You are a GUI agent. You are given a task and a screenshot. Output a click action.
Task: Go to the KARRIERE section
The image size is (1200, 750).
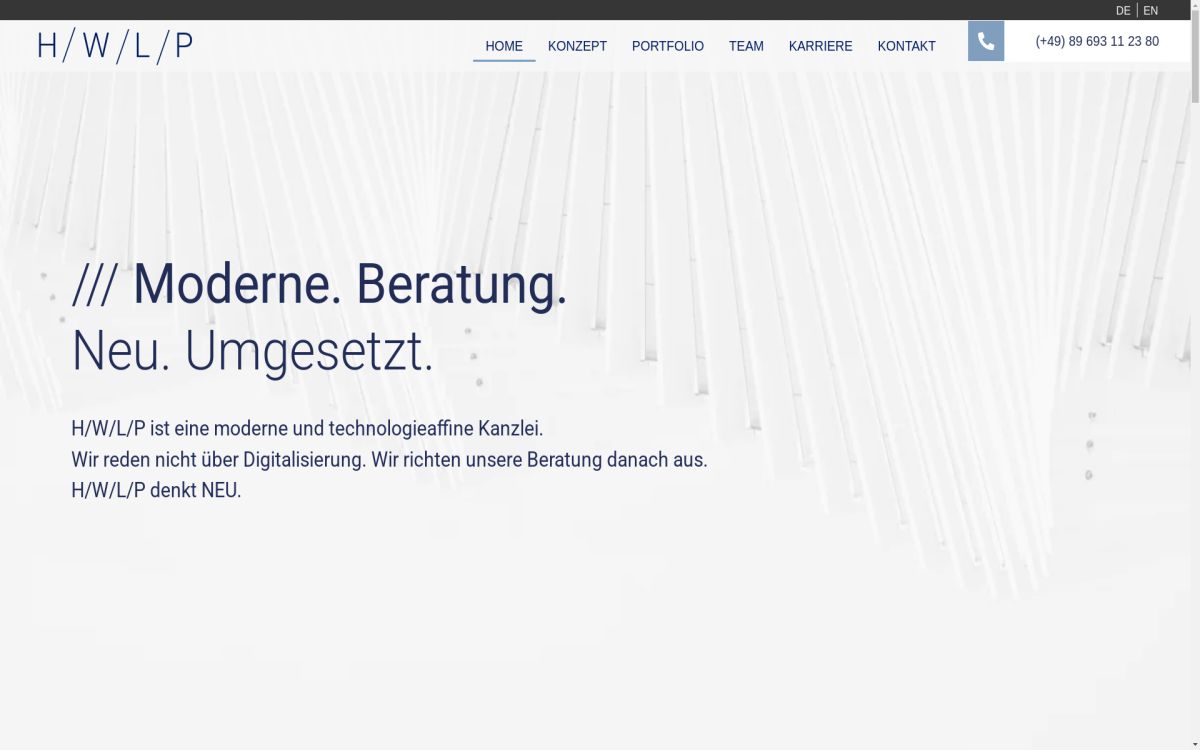coord(820,46)
